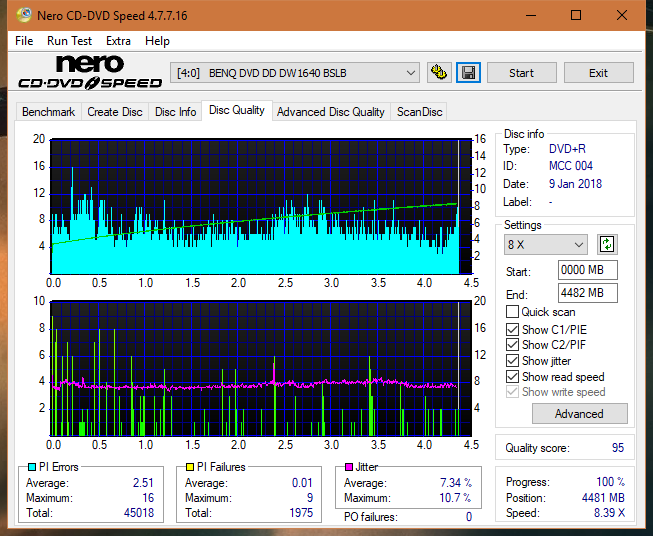Click the Nero app icon in title bar

(x=24, y=15)
